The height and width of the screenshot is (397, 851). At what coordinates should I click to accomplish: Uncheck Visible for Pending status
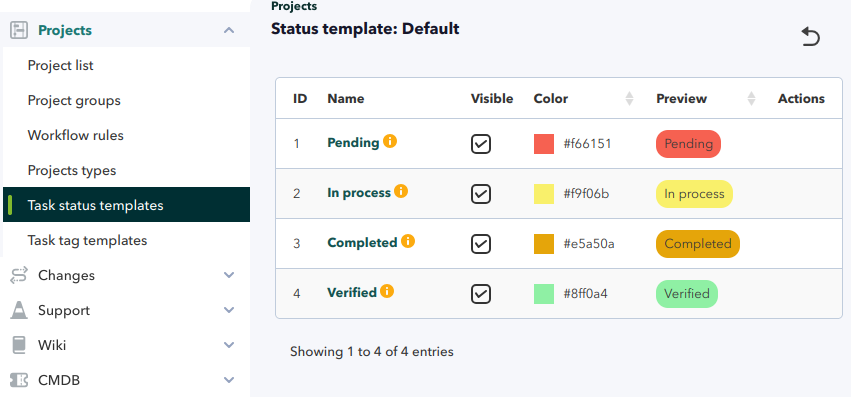click(481, 144)
